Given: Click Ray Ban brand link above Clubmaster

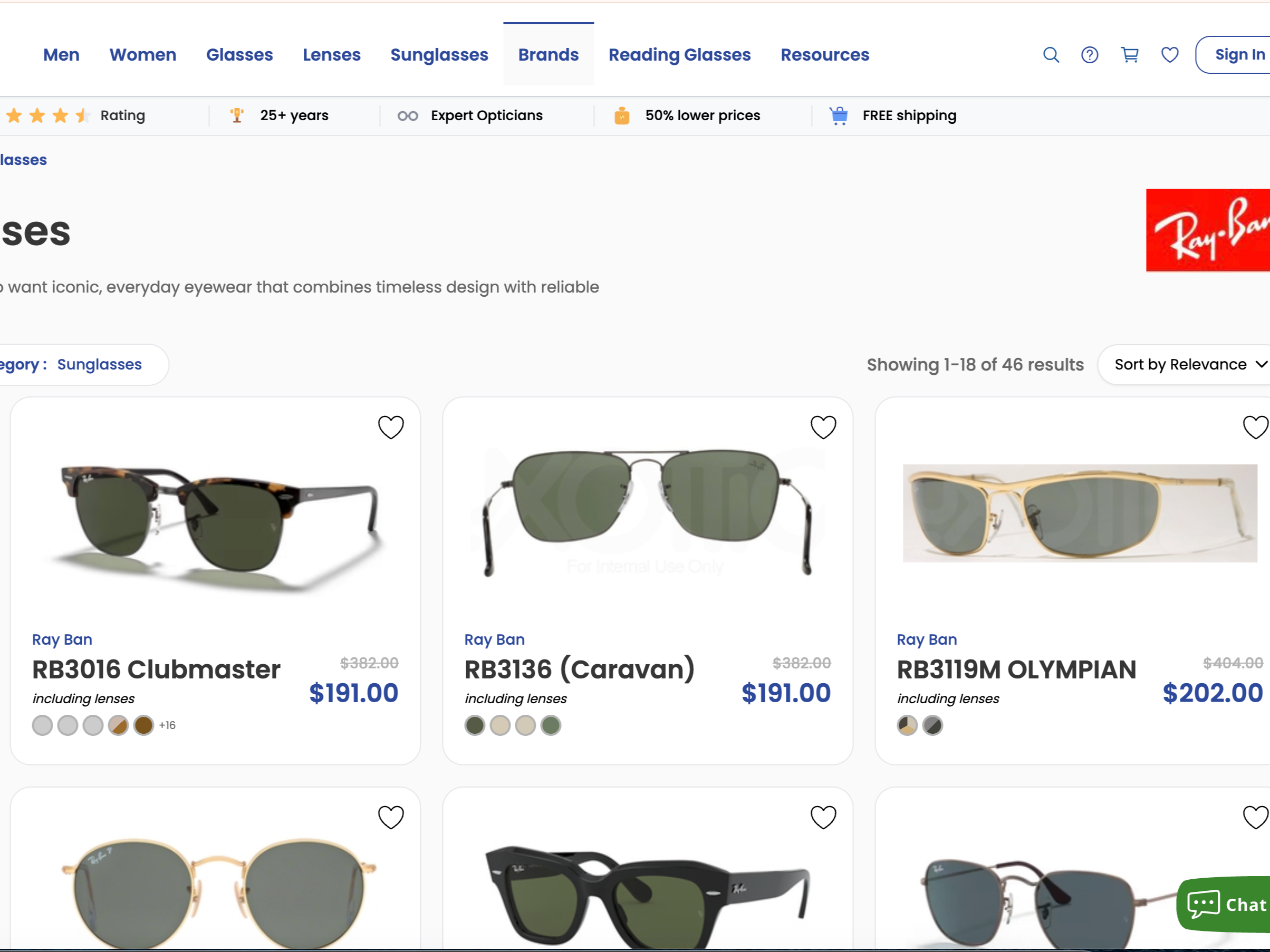Looking at the screenshot, I should [62, 639].
